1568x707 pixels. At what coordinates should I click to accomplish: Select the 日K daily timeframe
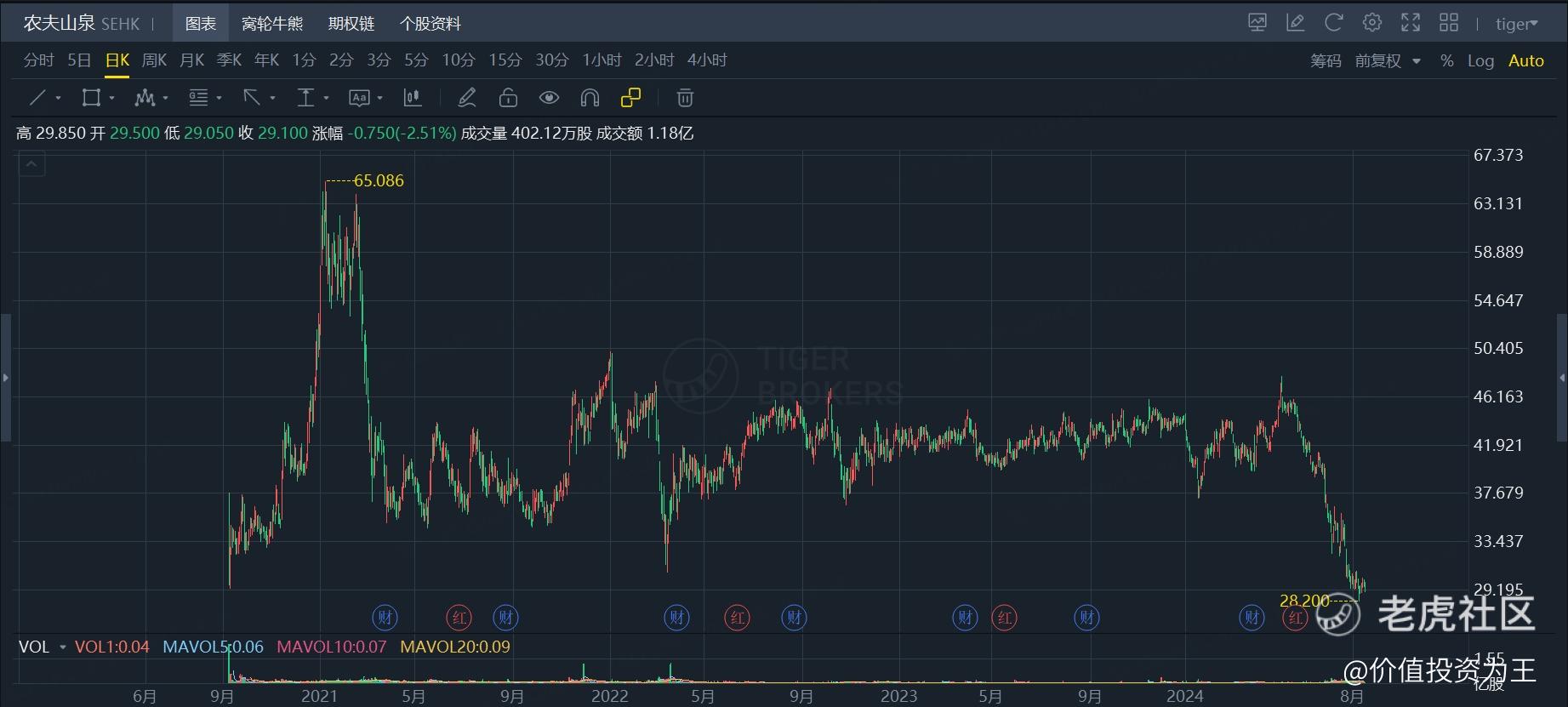click(117, 60)
